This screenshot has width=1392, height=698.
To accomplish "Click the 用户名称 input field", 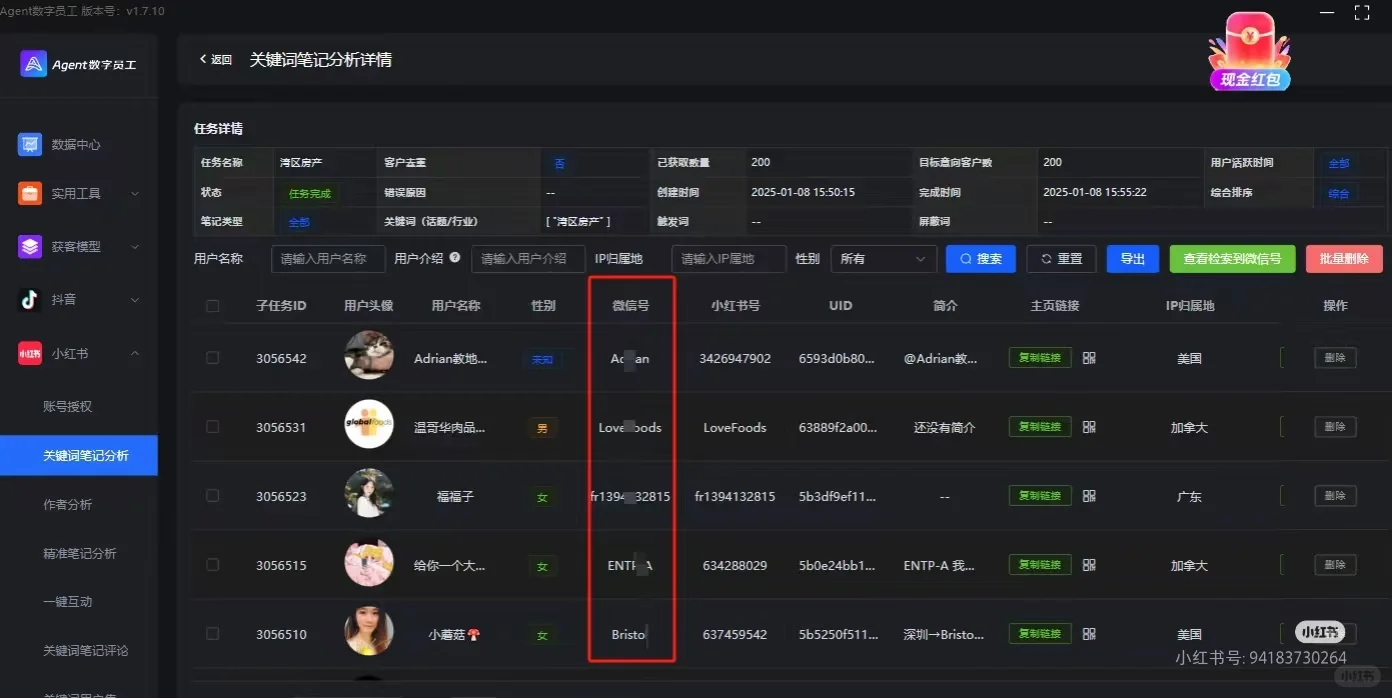I will [x=327, y=258].
